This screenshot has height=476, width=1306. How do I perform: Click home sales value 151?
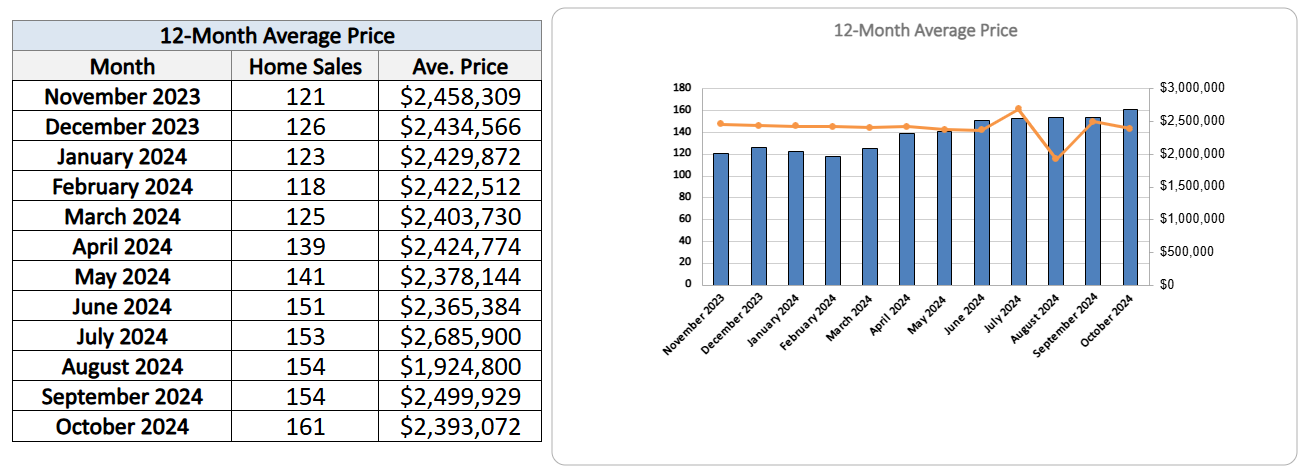coord(305,306)
